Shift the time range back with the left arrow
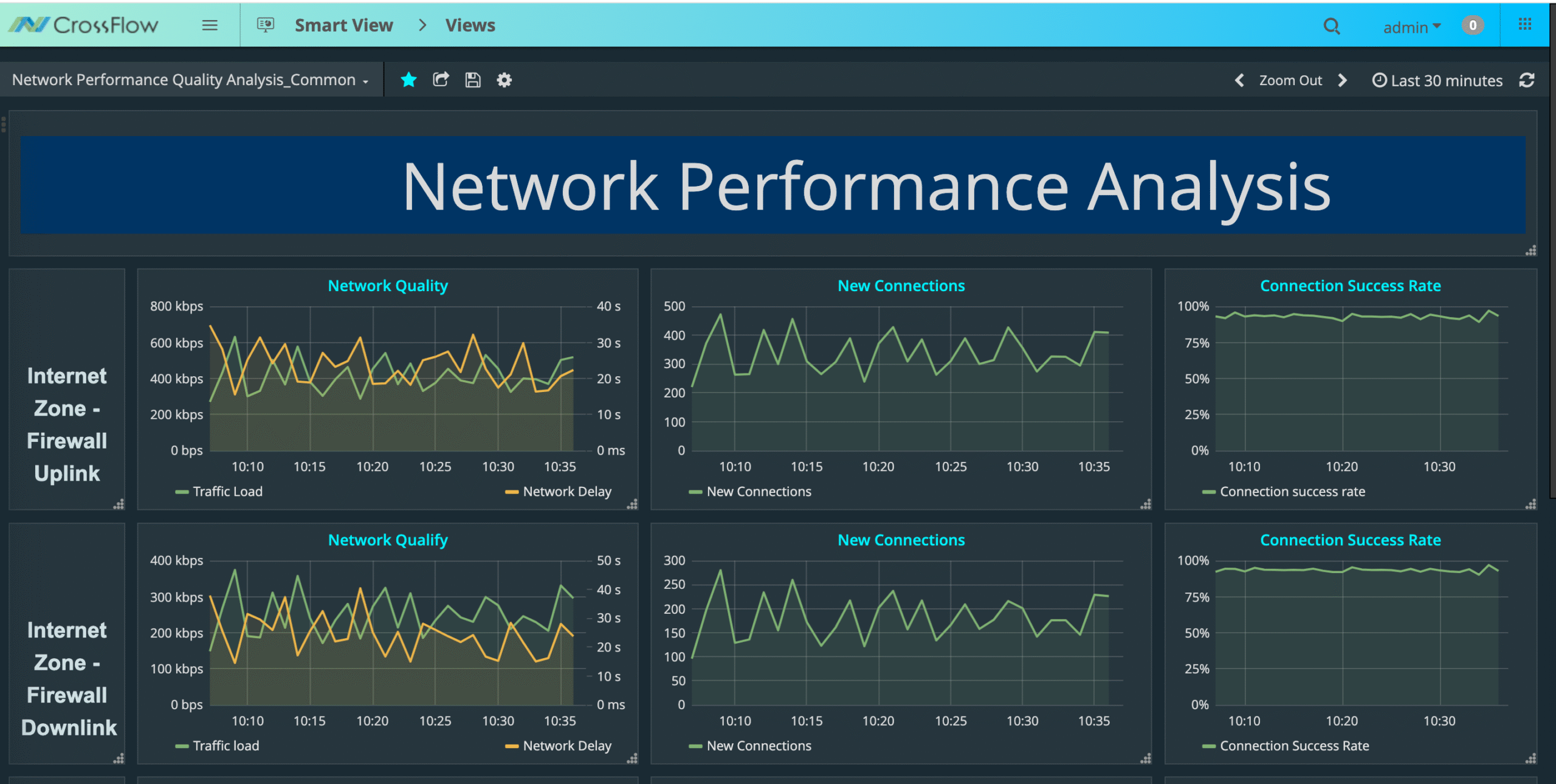Screen dimensions: 1556x784 coord(1239,80)
